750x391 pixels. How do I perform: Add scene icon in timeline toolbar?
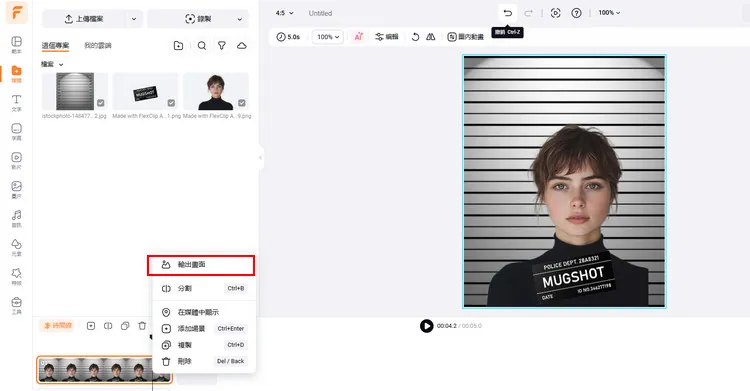[x=91, y=326]
